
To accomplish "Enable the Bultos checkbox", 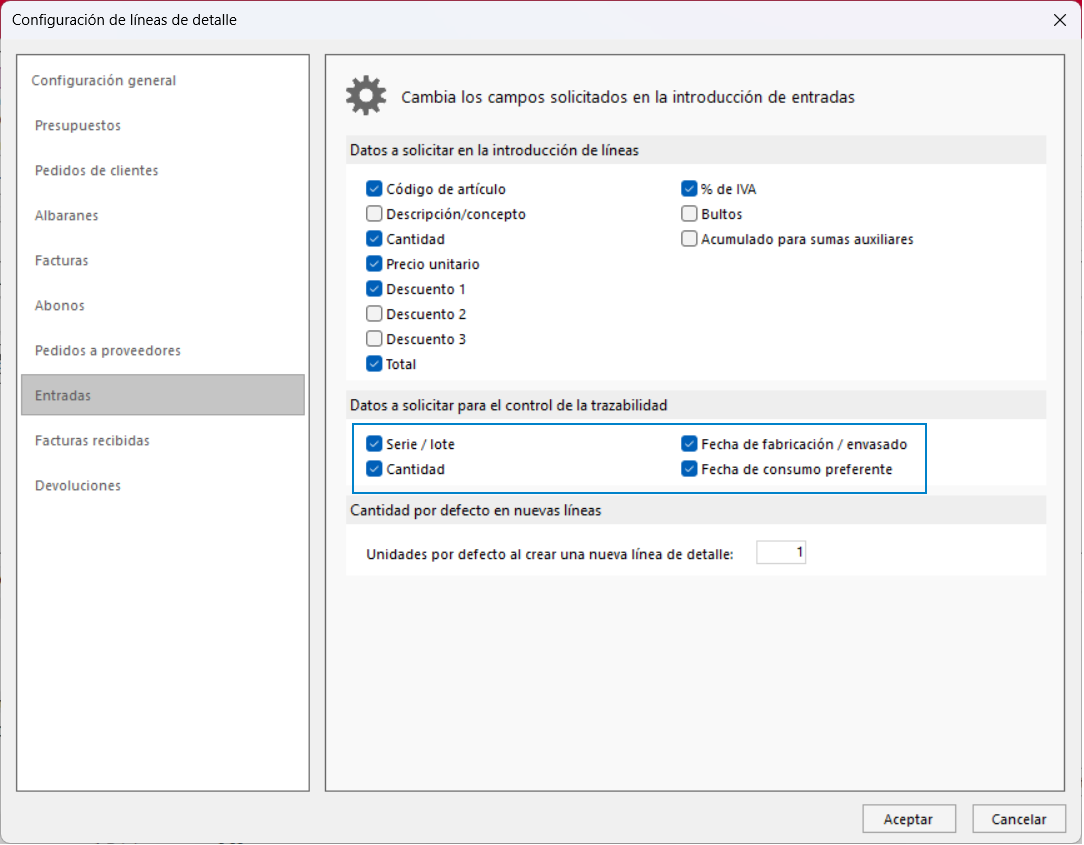I will (x=689, y=214).
